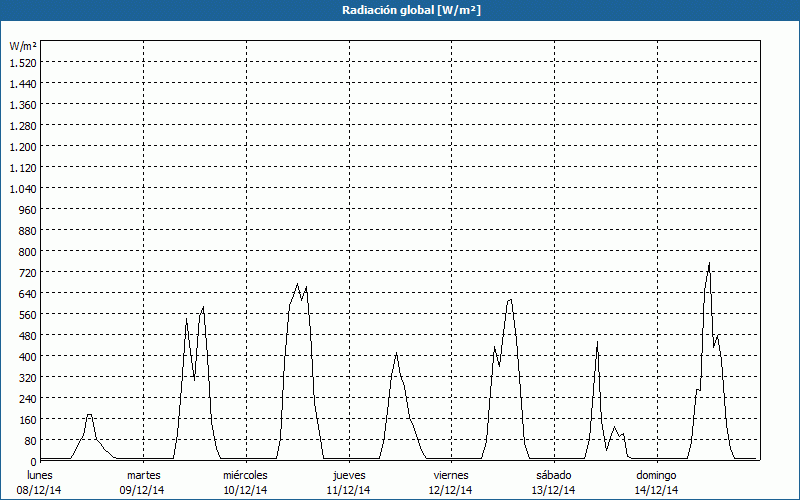Click the jueves radiation peak near 400

[397, 353]
